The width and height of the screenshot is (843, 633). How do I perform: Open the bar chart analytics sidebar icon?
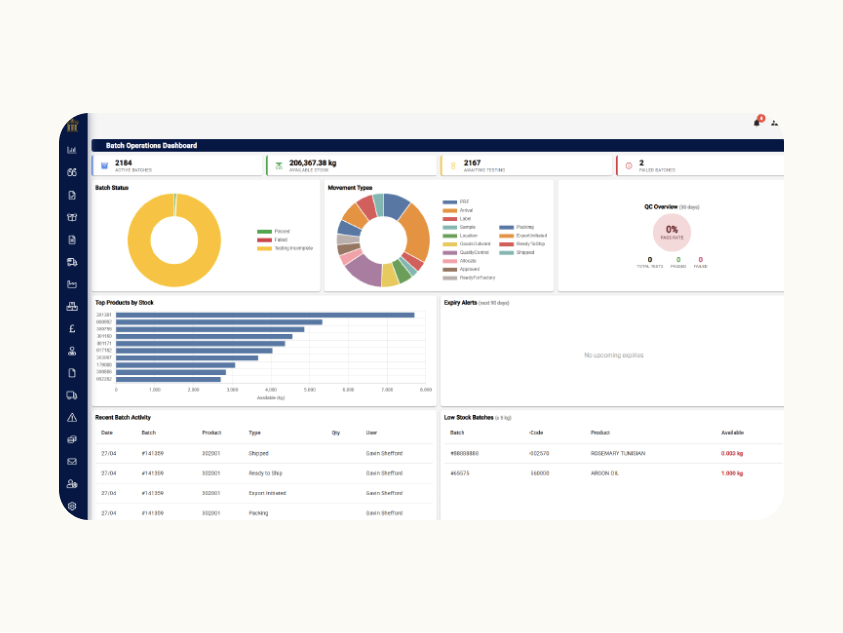[x=72, y=150]
